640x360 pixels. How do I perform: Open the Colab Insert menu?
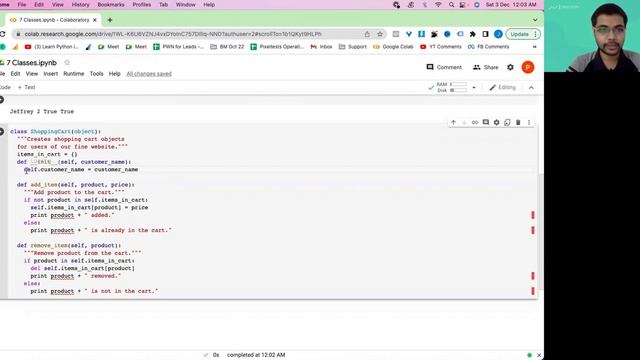51,74
